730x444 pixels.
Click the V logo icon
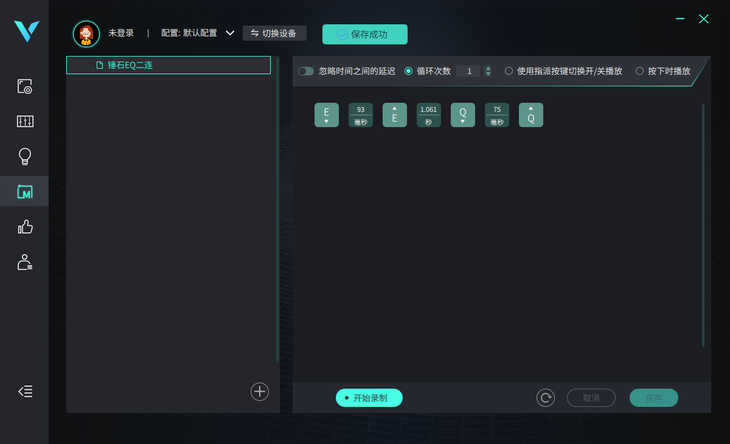click(x=27, y=31)
